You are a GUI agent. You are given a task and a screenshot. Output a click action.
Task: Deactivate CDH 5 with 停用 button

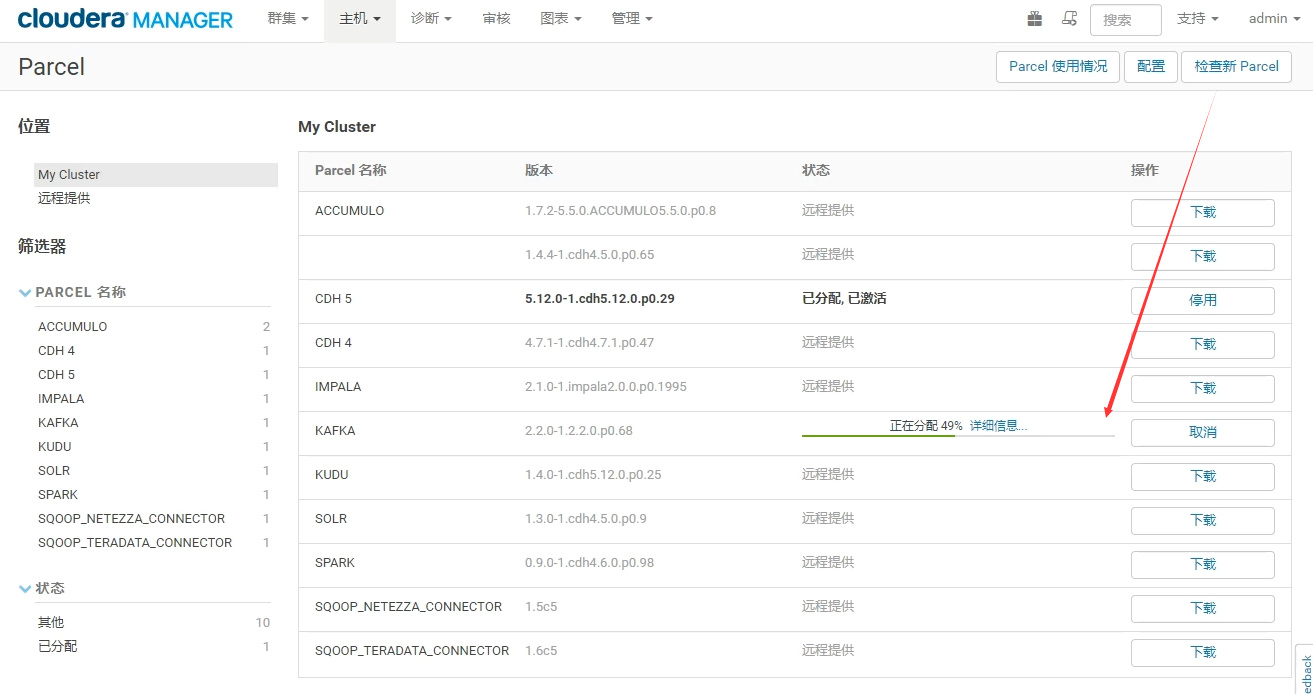(1203, 301)
